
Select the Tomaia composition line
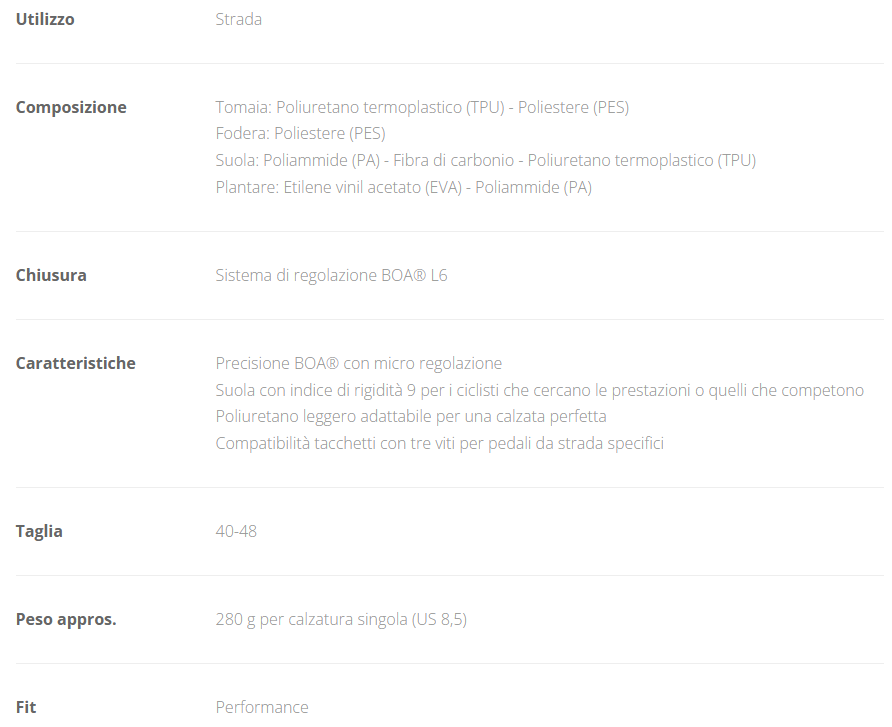pos(422,107)
